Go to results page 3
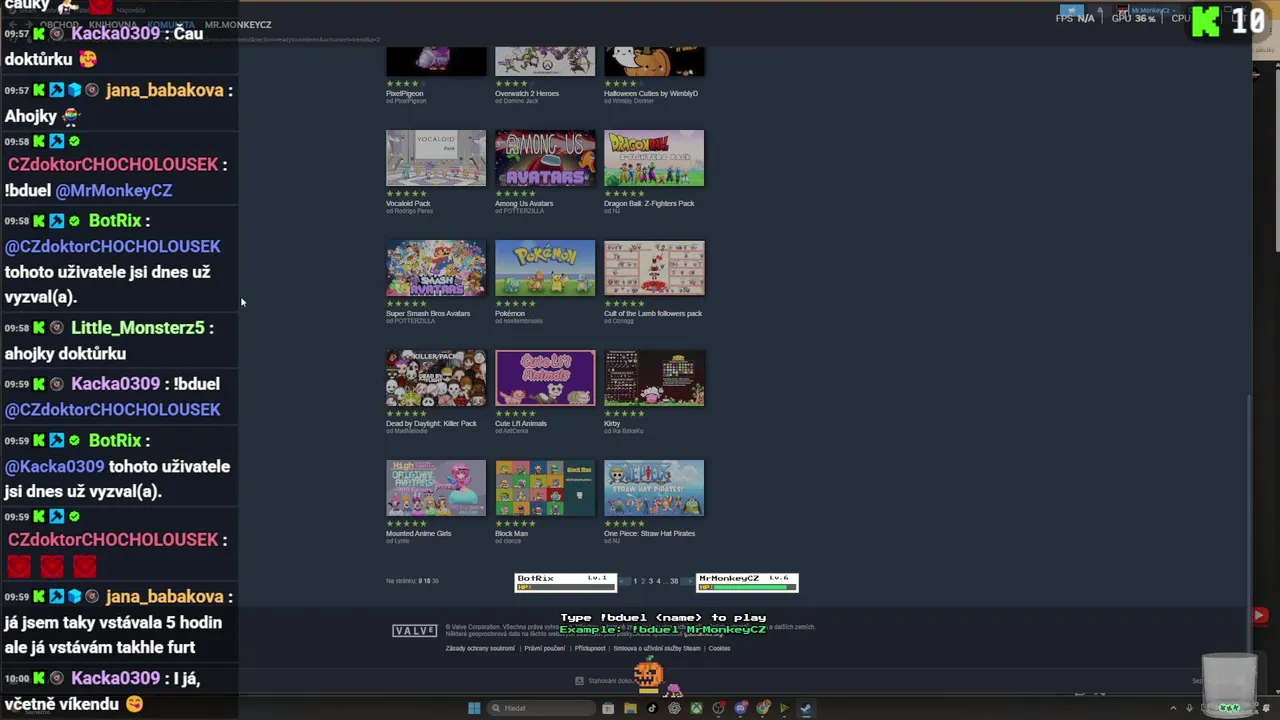 coord(650,581)
